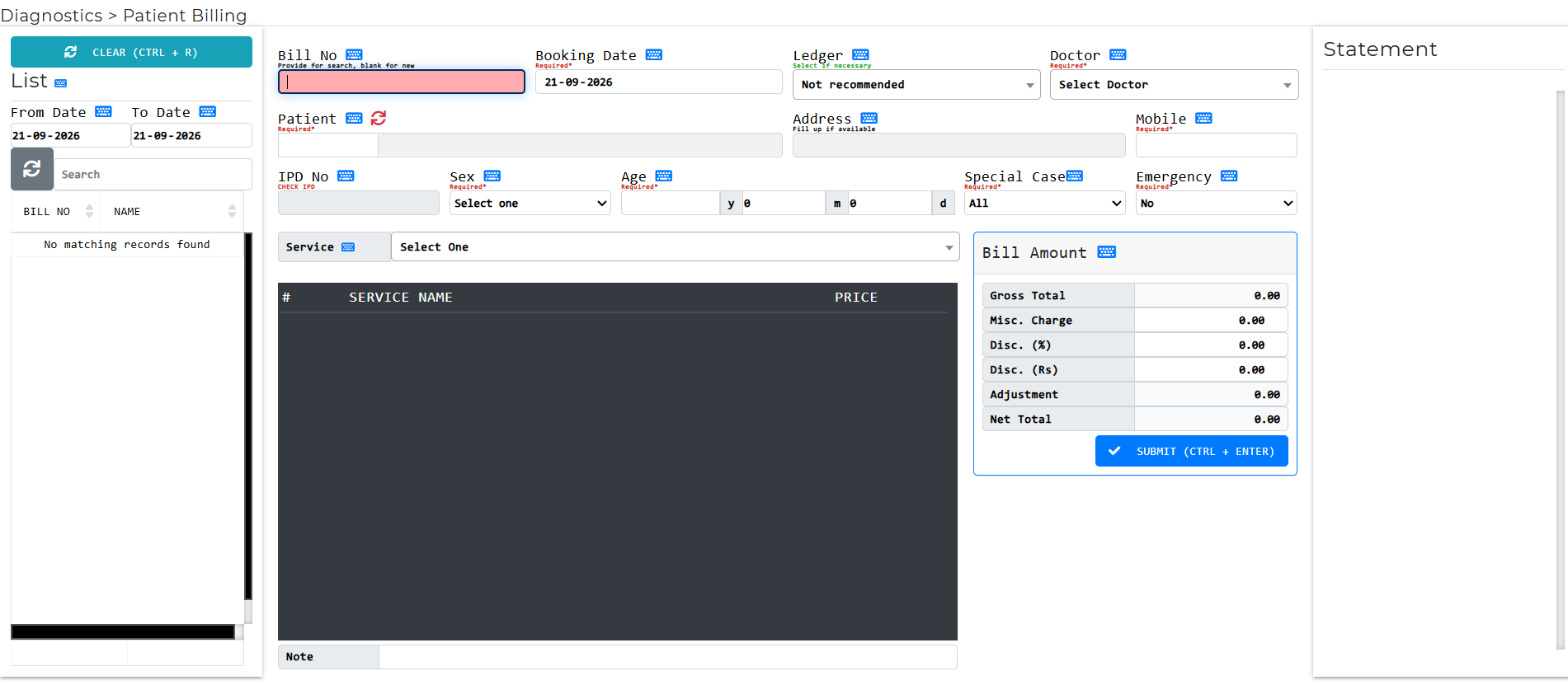This screenshot has height=685, width=1568.
Task: Click the keyboard icon next to Mobile
Action: click(x=1203, y=119)
